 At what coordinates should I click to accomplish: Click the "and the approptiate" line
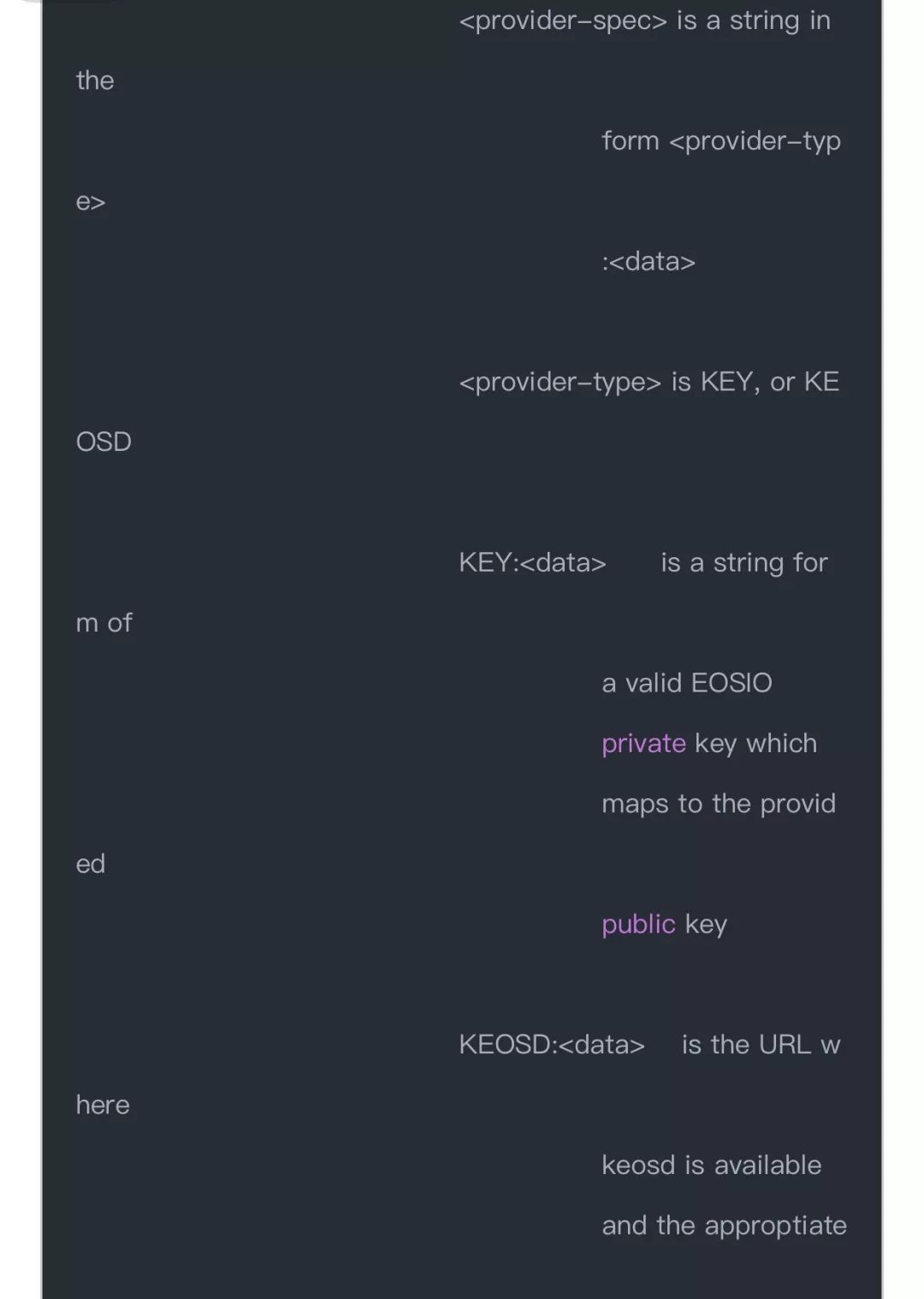click(x=725, y=1226)
